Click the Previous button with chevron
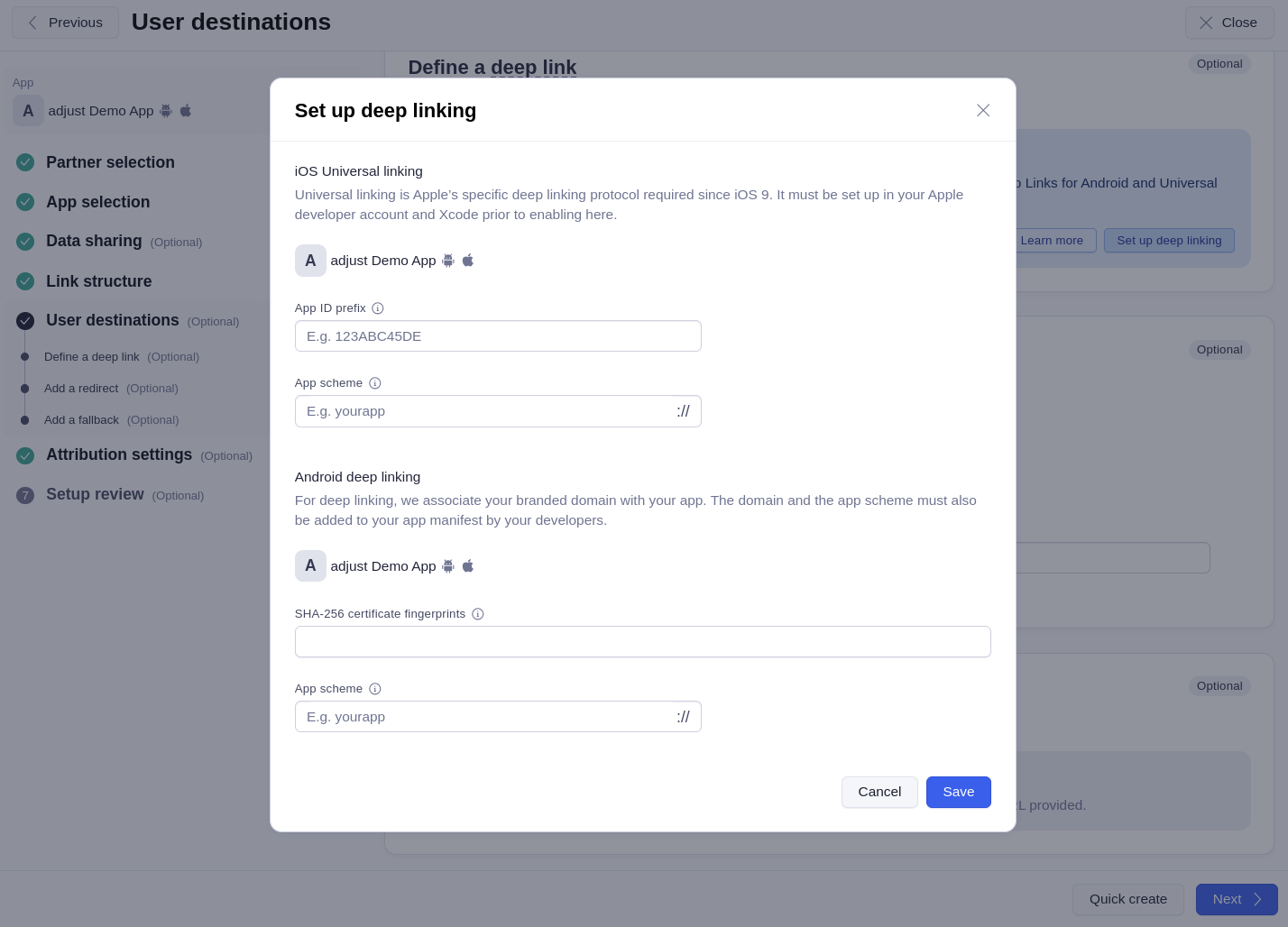 point(65,23)
